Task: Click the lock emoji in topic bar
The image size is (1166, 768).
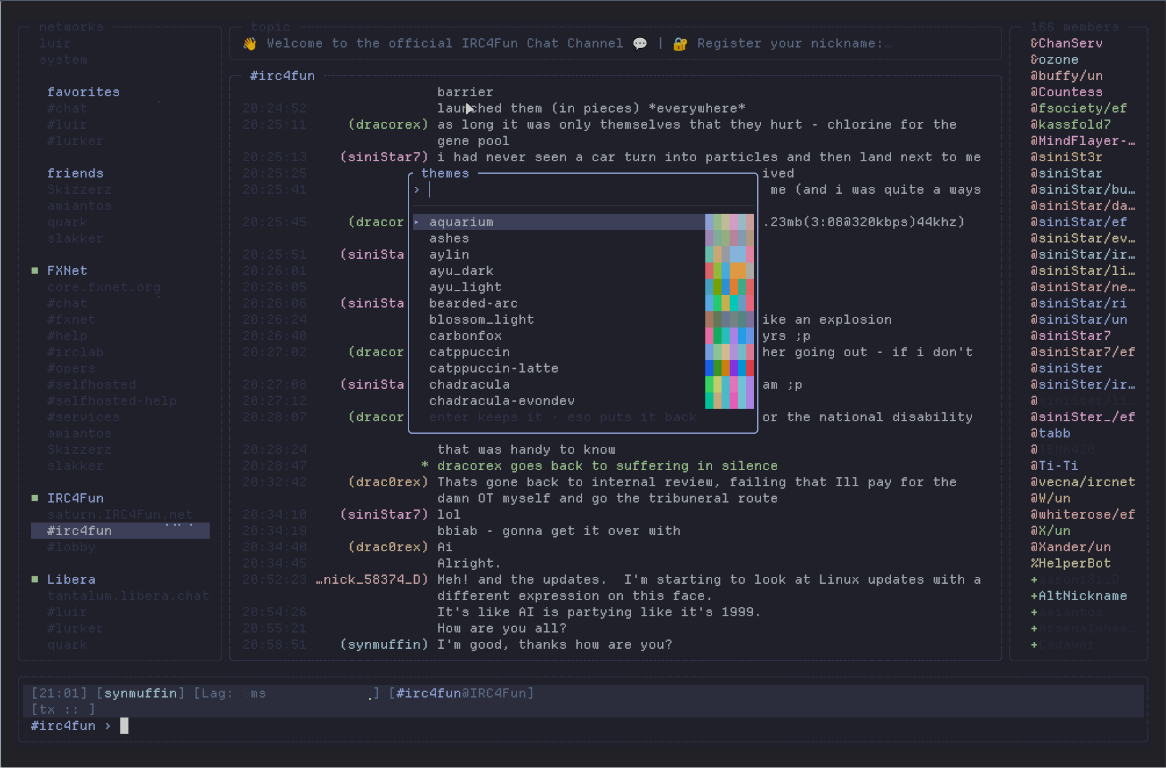Action: (x=680, y=44)
